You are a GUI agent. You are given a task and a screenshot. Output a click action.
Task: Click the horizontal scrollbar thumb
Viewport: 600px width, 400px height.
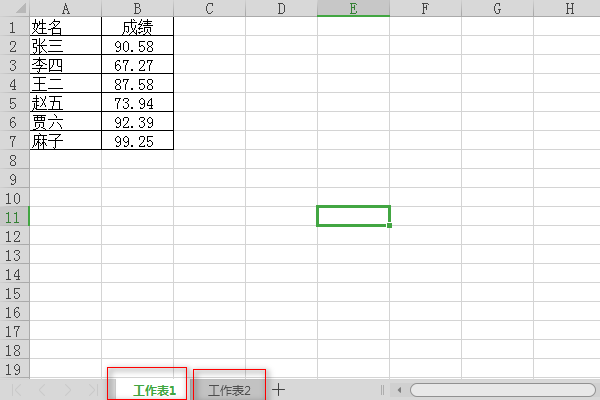(x=502, y=390)
